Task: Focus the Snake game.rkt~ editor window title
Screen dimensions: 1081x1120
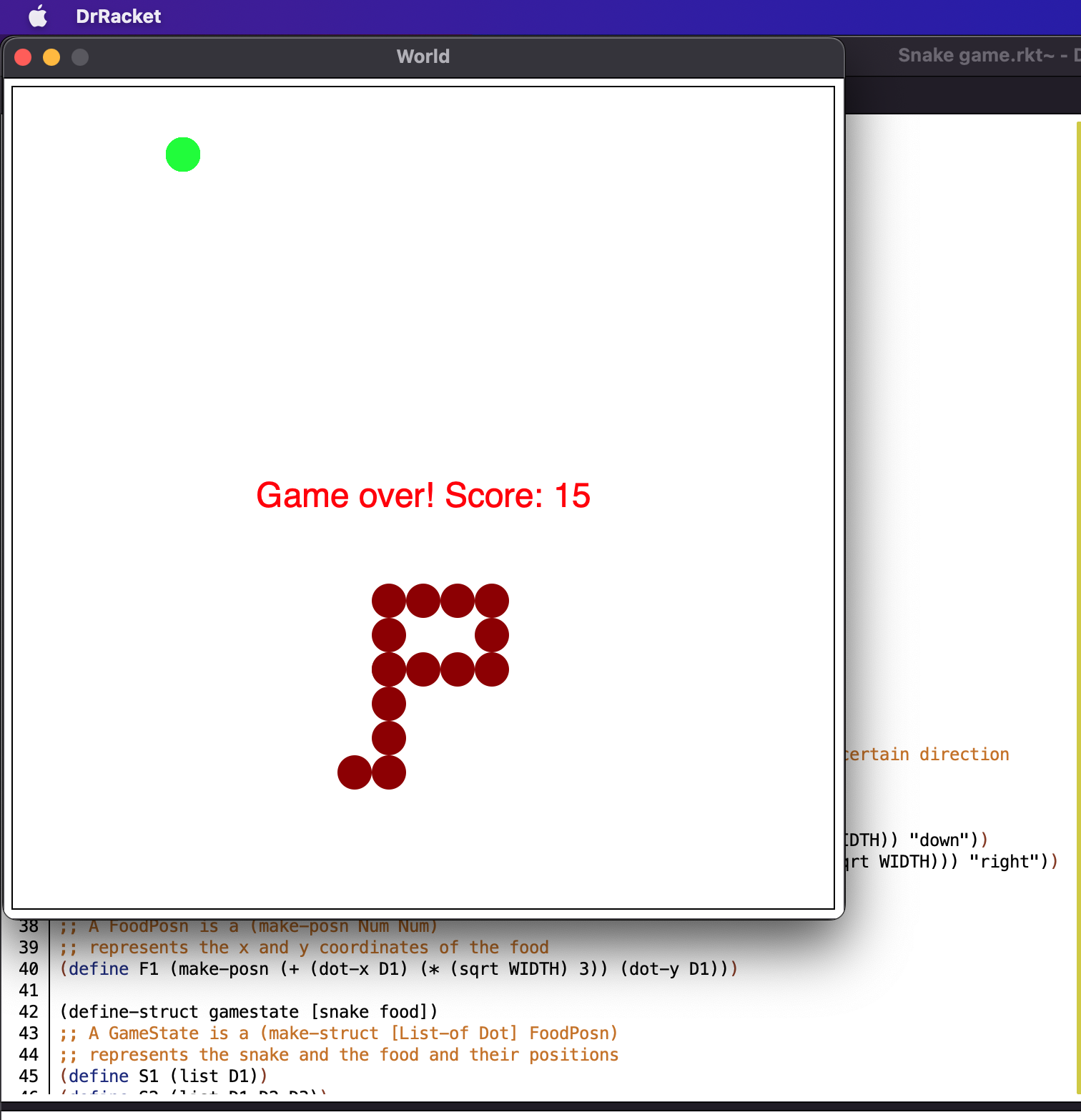Action: pyautogui.click(x=975, y=56)
